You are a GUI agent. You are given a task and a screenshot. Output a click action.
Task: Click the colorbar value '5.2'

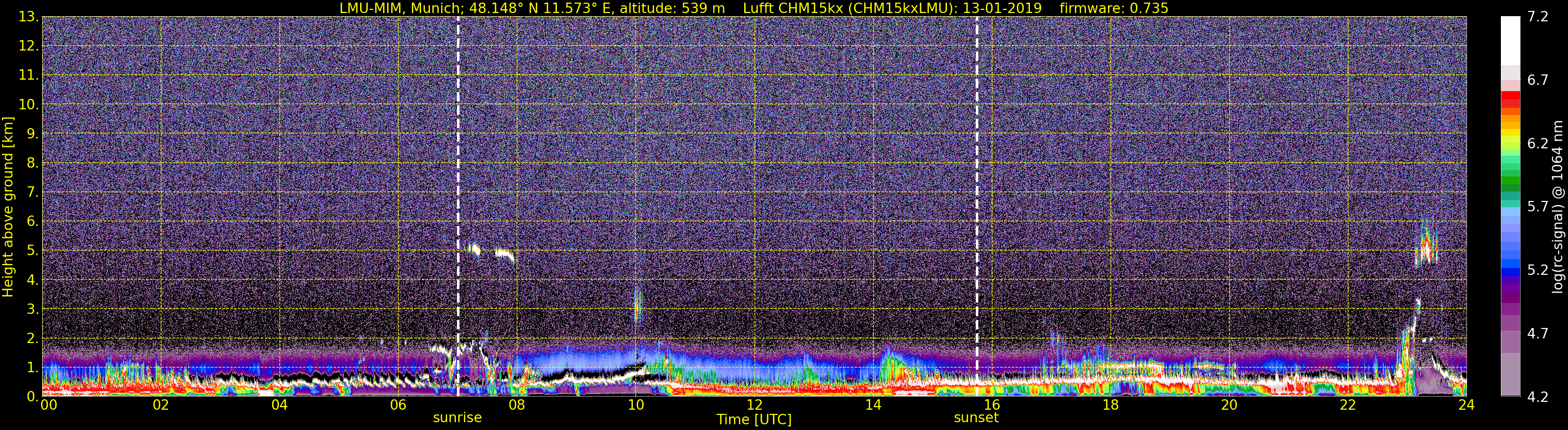pos(1538,270)
